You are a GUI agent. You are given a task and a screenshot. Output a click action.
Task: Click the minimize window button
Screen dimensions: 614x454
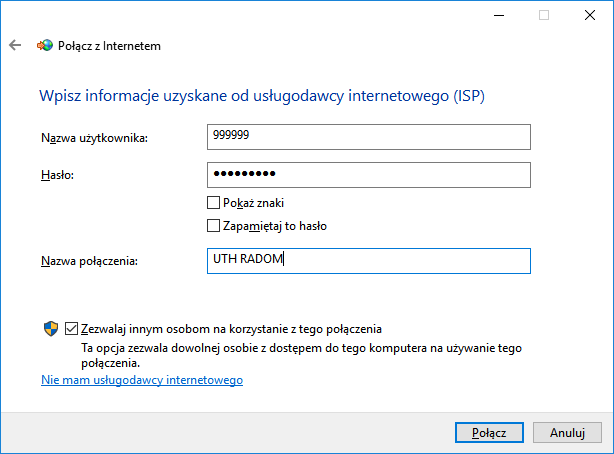(498, 15)
